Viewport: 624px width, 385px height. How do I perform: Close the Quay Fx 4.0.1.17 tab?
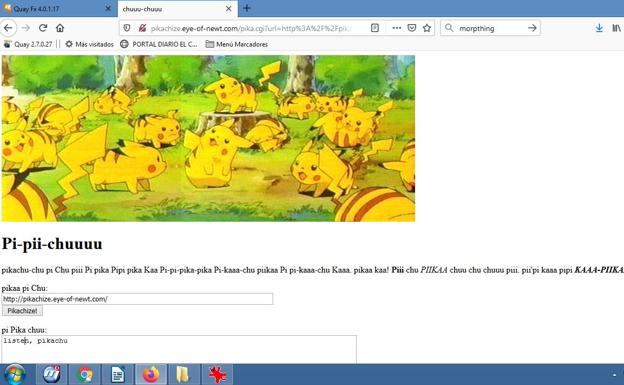[x=108, y=8]
